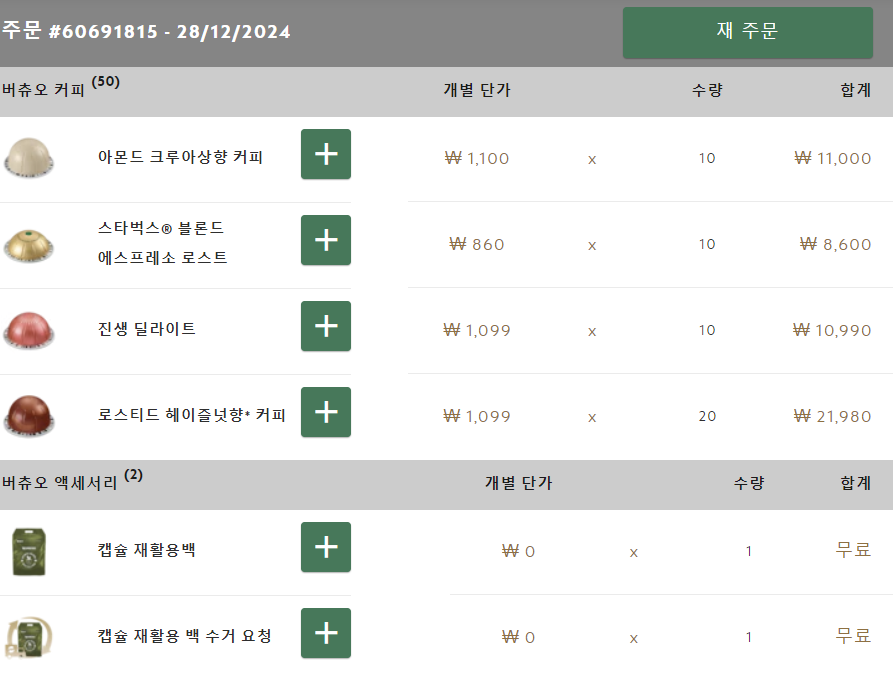Click the green 캡슐 재활용백 bag image
The width and height of the screenshot is (893, 680).
(29, 550)
